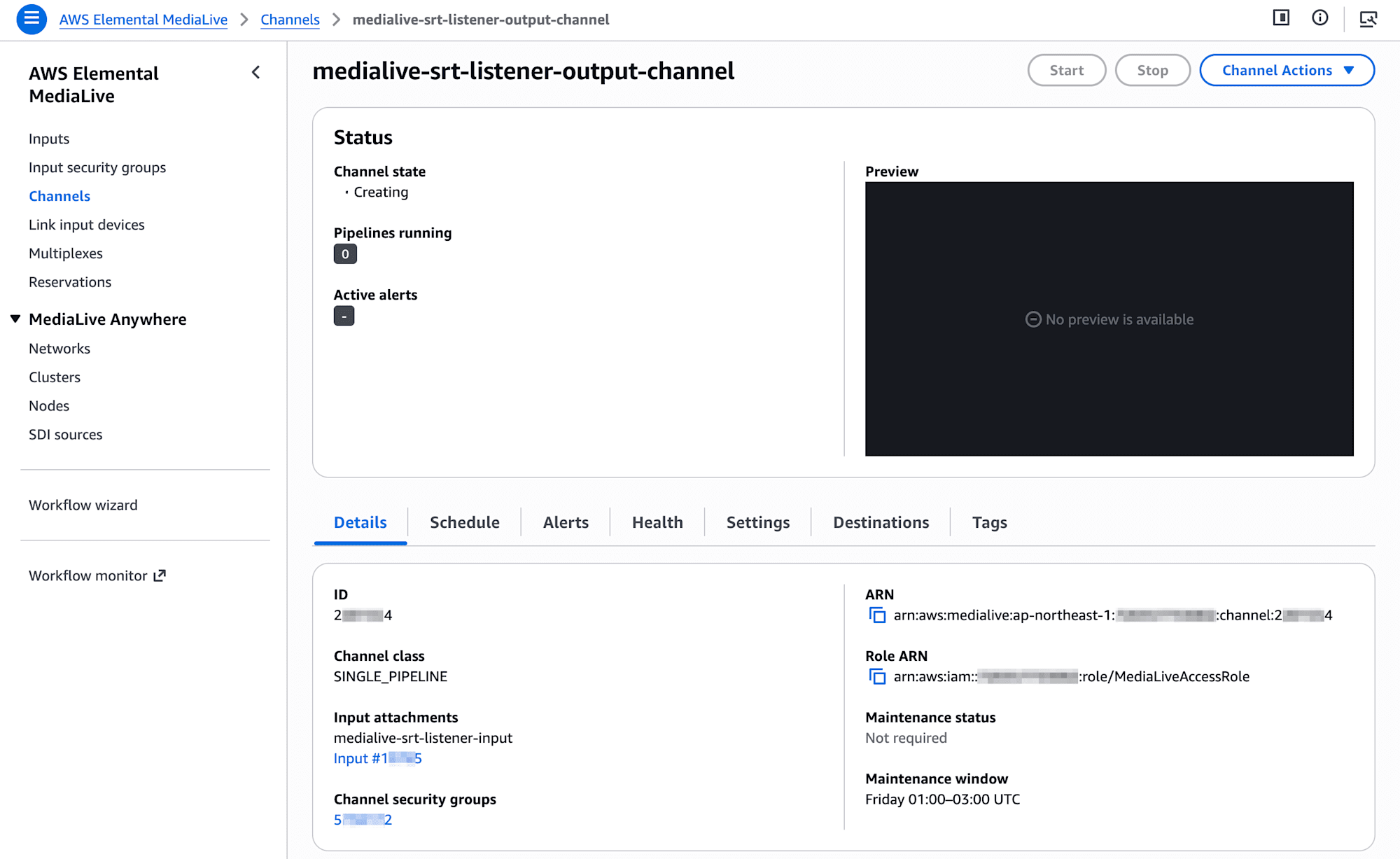Open the Alerts tab
Screen dimensions: 1400x859
pyautogui.click(x=566, y=522)
